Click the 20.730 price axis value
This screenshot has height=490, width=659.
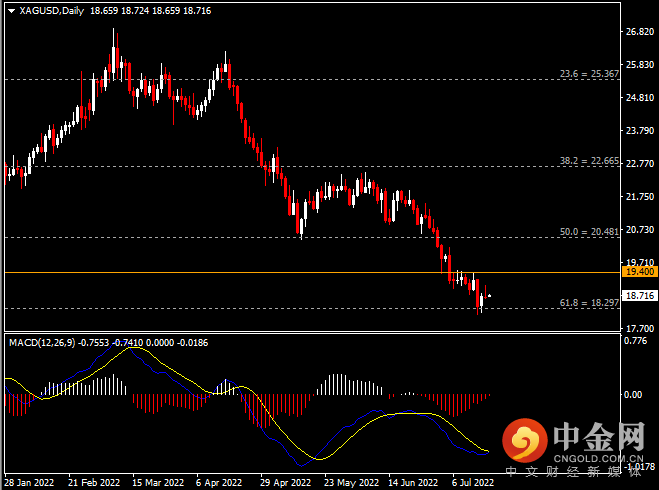(x=640, y=230)
